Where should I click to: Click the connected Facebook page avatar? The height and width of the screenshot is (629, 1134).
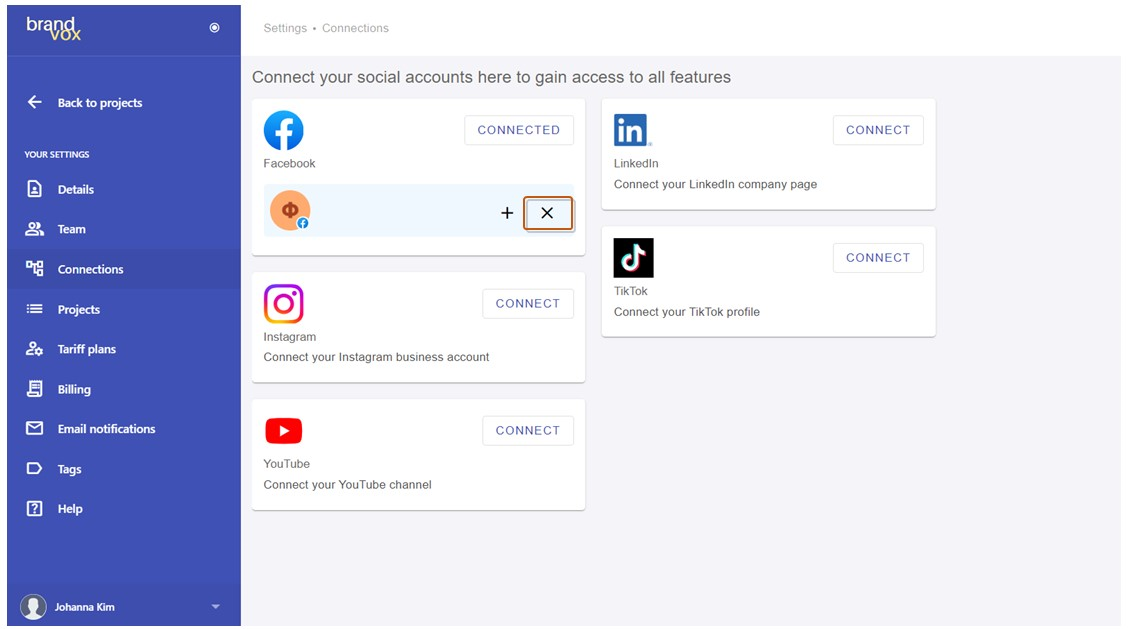[290, 210]
